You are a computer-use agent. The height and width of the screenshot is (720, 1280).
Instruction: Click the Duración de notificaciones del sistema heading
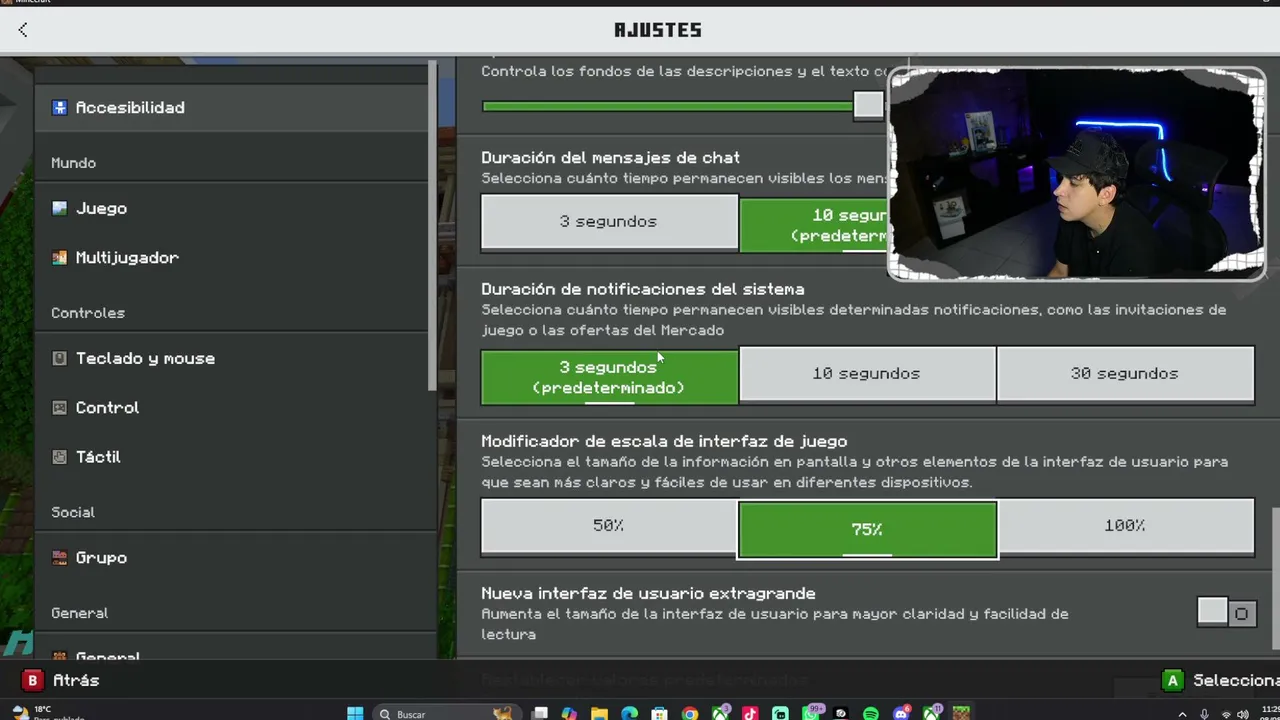(x=643, y=289)
